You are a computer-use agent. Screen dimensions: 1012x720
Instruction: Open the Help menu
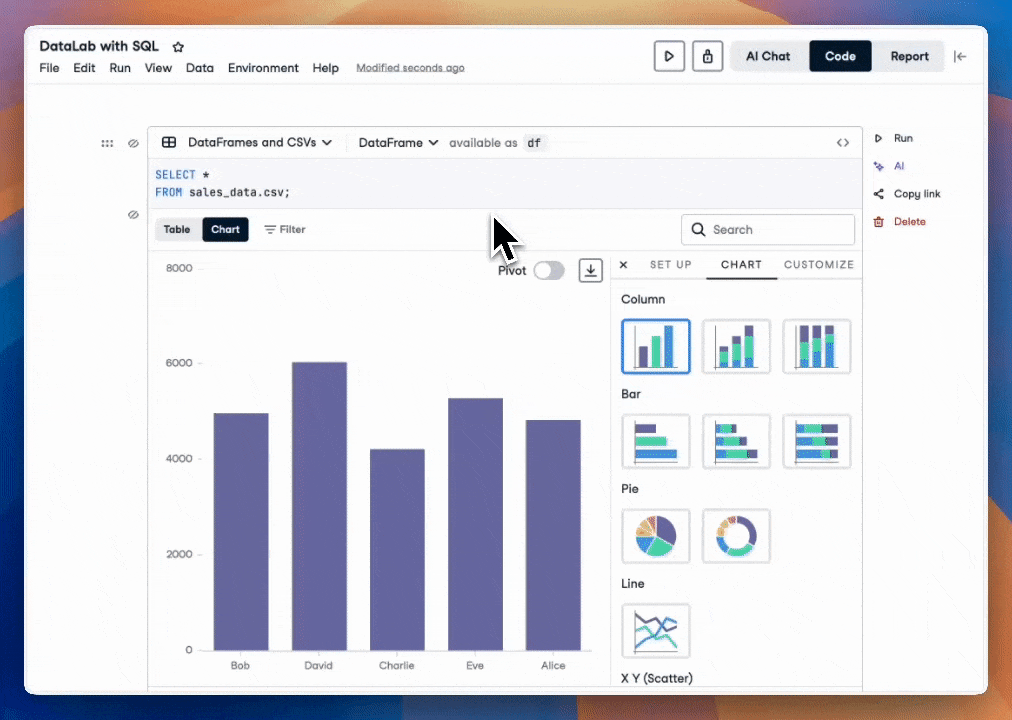click(325, 68)
